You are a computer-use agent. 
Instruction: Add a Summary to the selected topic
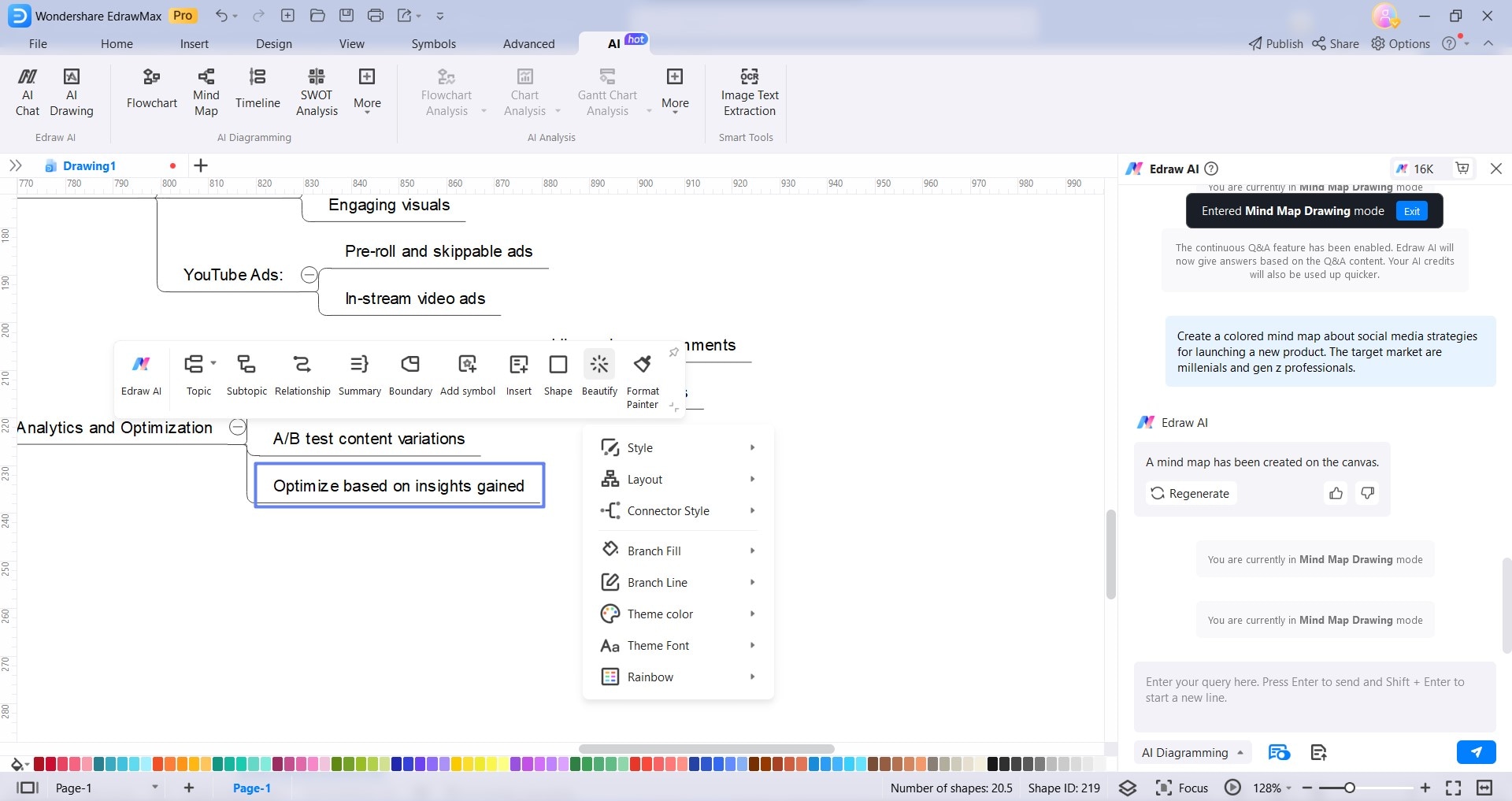click(x=359, y=375)
